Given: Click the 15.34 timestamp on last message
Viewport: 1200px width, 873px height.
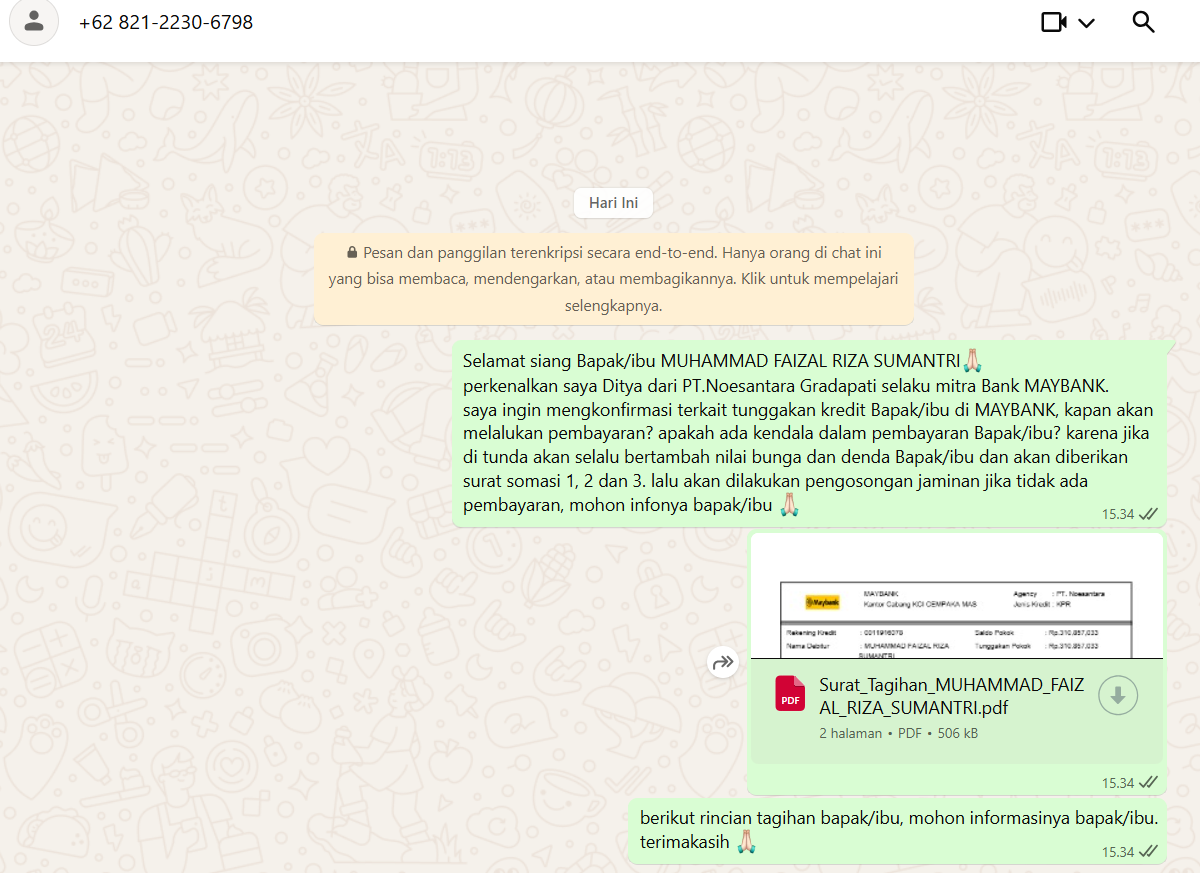Looking at the screenshot, I should point(1118,852).
